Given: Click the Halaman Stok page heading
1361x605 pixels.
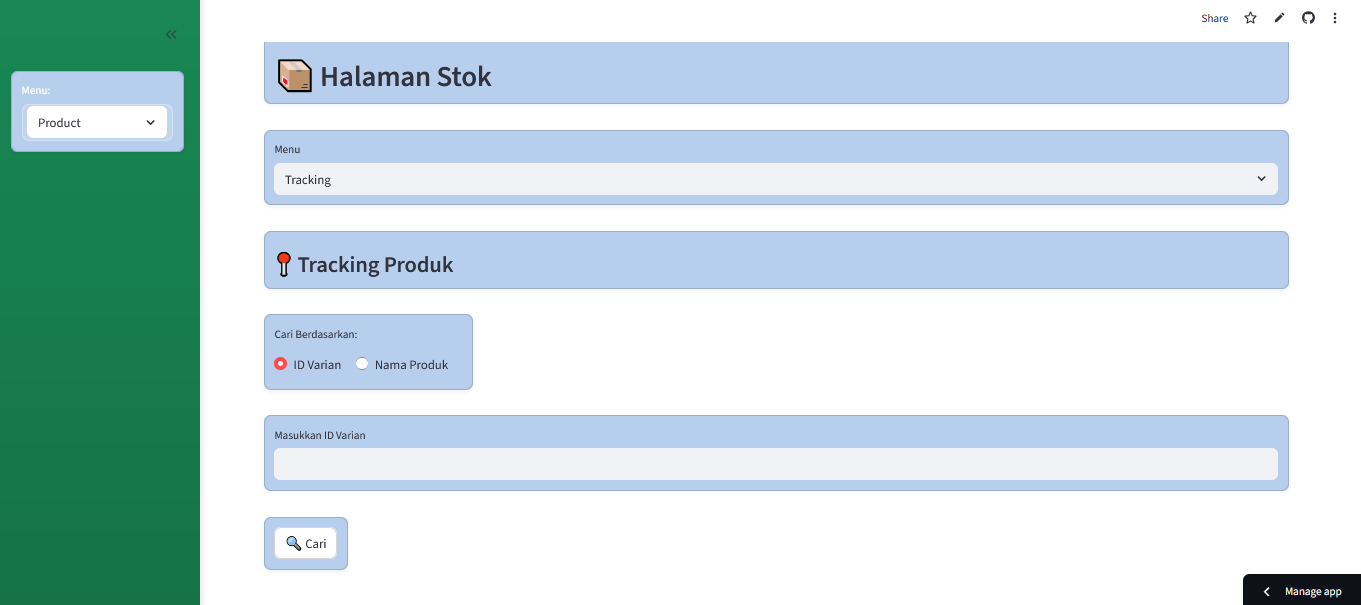Looking at the screenshot, I should 405,77.
